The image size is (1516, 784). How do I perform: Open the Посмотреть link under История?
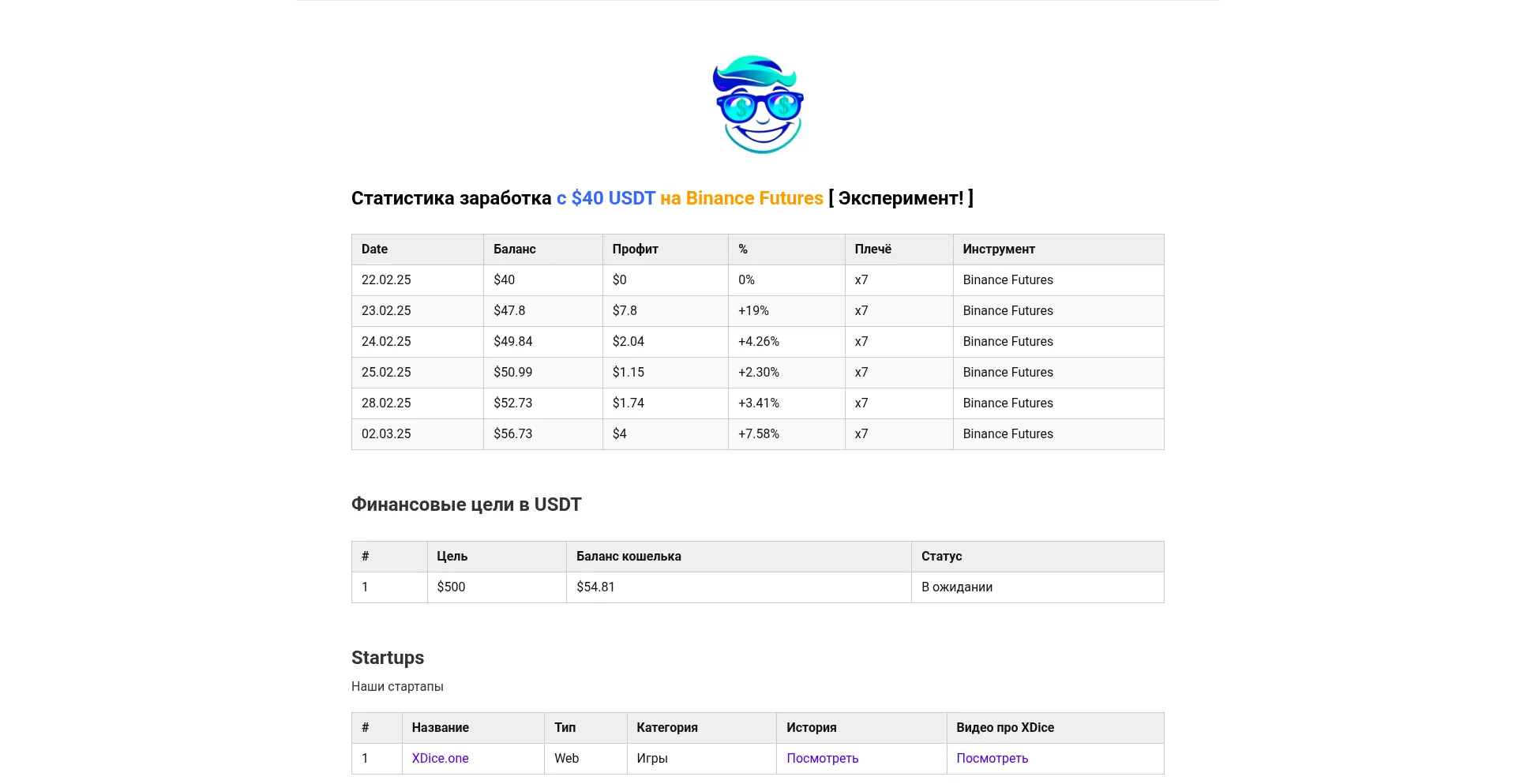[822, 758]
